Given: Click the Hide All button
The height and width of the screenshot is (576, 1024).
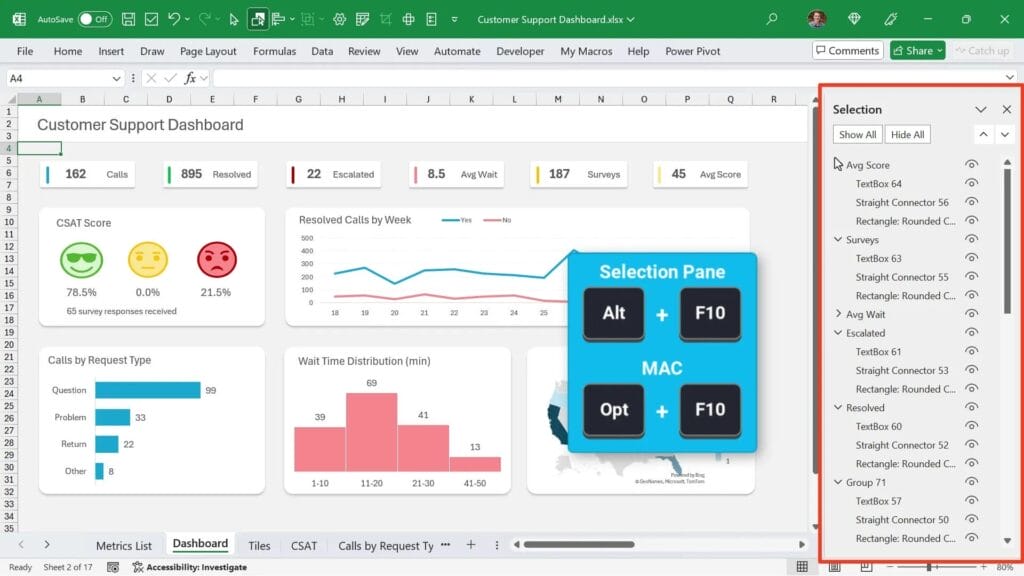Looking at the screenshot, I should tap(907, 135).
